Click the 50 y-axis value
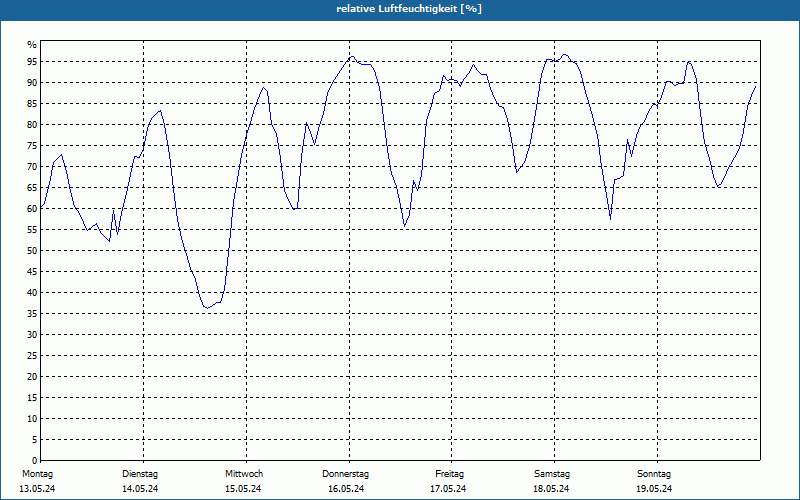Viewport: 800px width, 500px height. click(32, 251)
